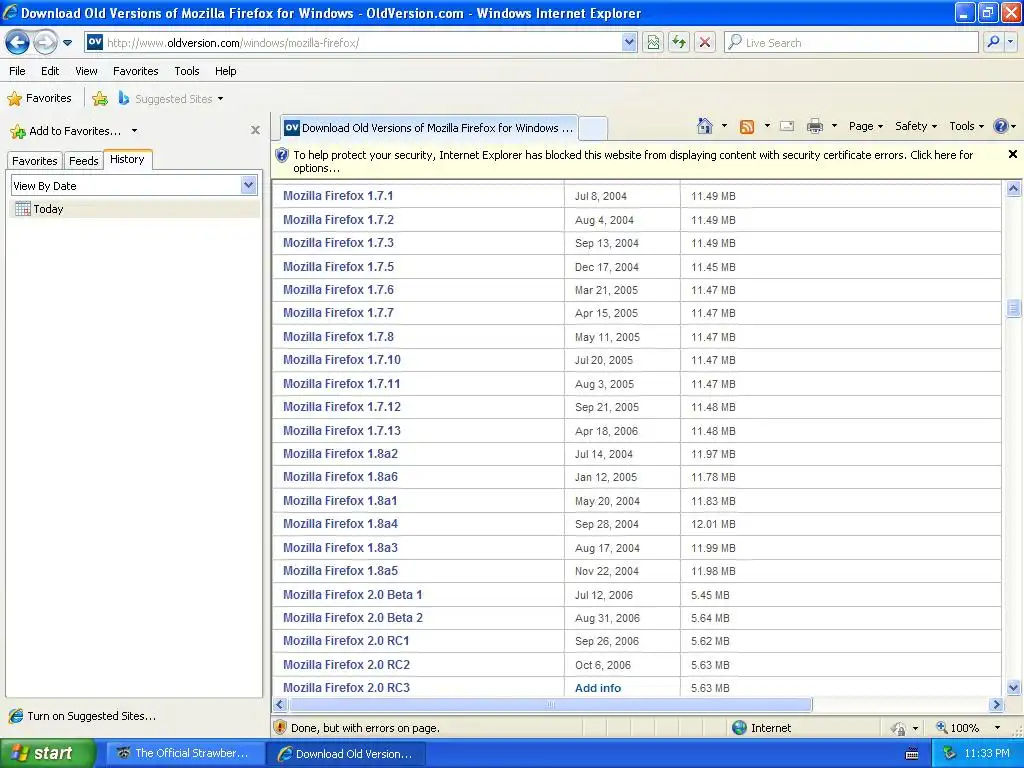Click Turn on Suggested Sites link
This screenshot has height=768, width=1024.
82,716
